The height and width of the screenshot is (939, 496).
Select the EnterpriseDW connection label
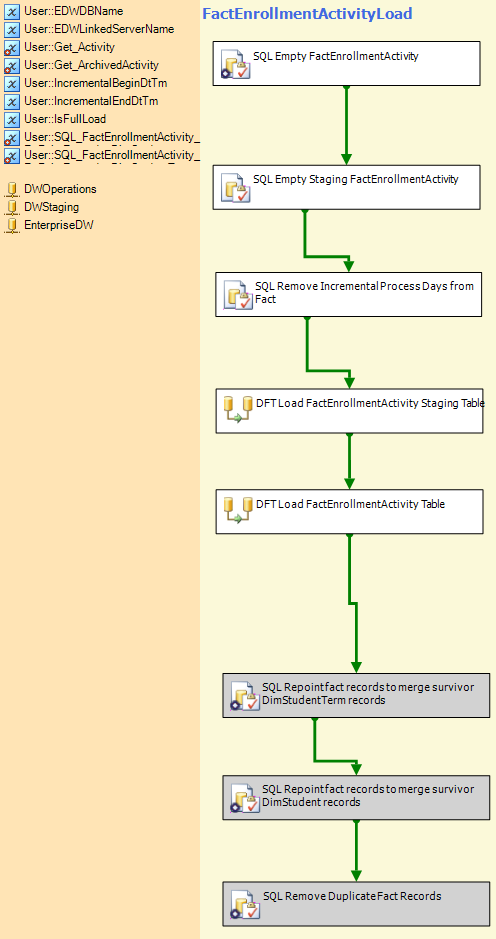59,225
